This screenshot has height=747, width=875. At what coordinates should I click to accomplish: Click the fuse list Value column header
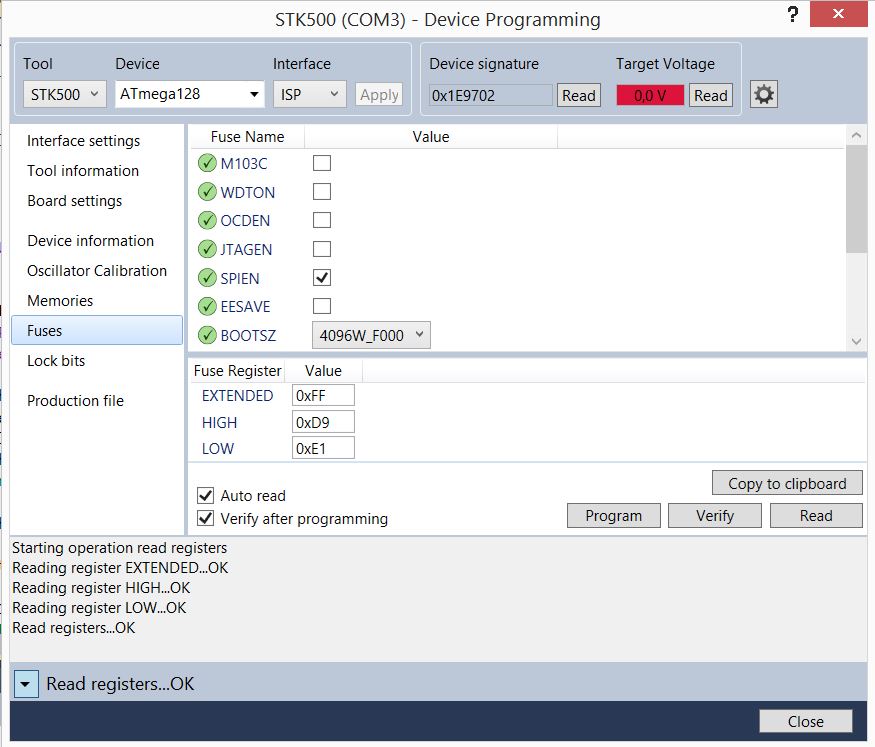[x=431, y=137]
